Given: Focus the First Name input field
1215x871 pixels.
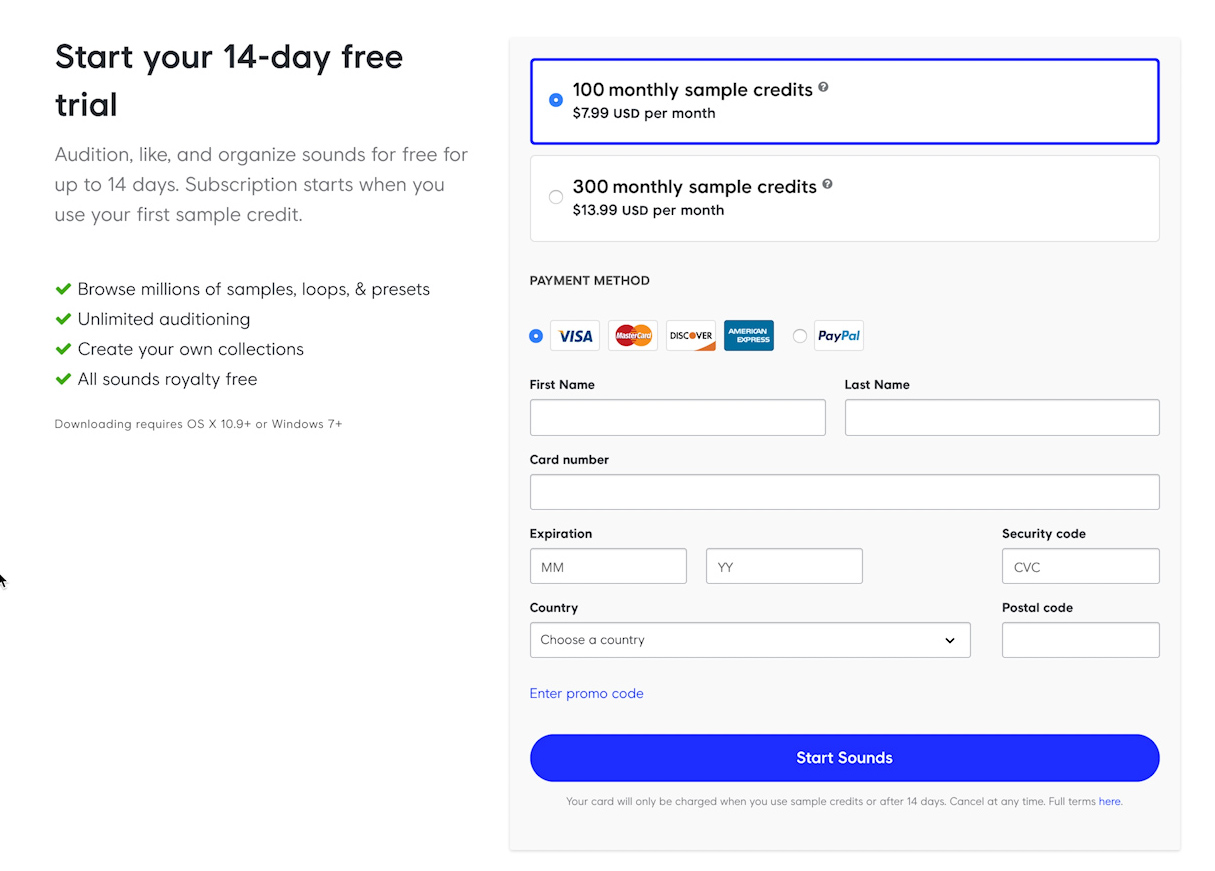Looking at the screenshot, I should tap(678, 418).
